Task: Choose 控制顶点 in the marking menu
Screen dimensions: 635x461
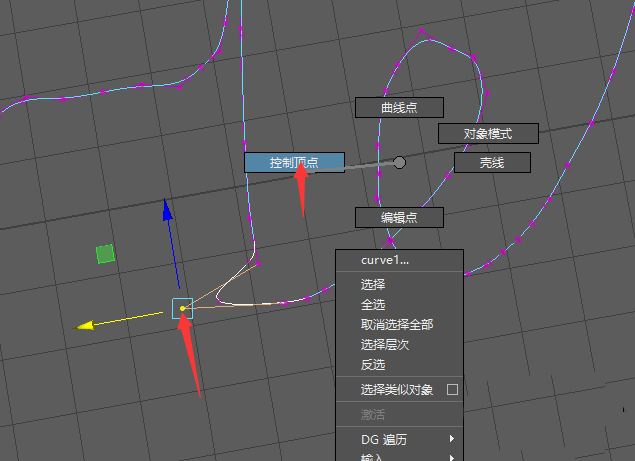Action: (294, 162)
